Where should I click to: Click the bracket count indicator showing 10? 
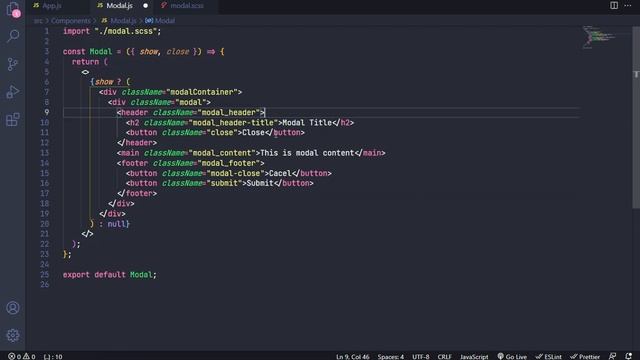53,356
